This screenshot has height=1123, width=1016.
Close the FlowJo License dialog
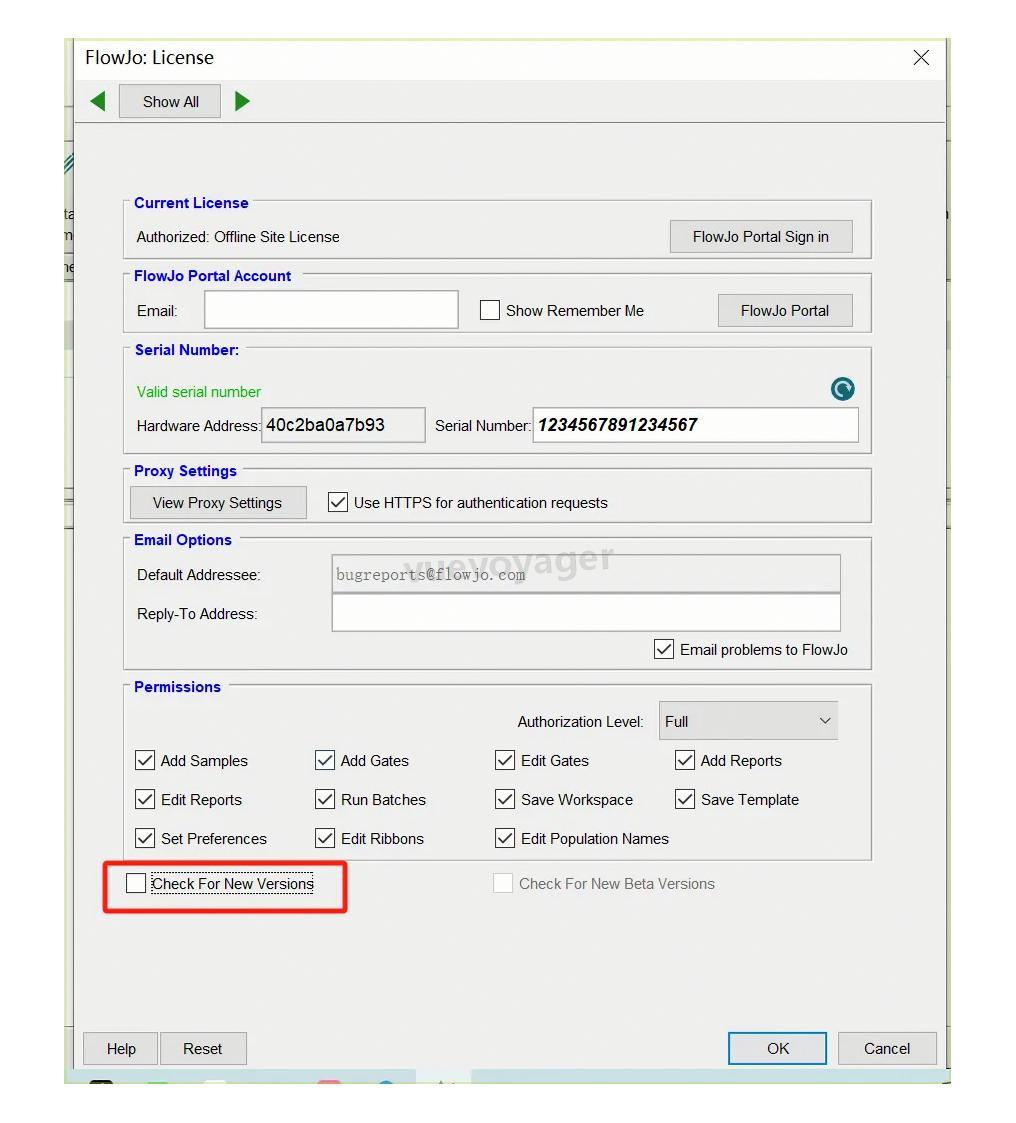[921, 57]
